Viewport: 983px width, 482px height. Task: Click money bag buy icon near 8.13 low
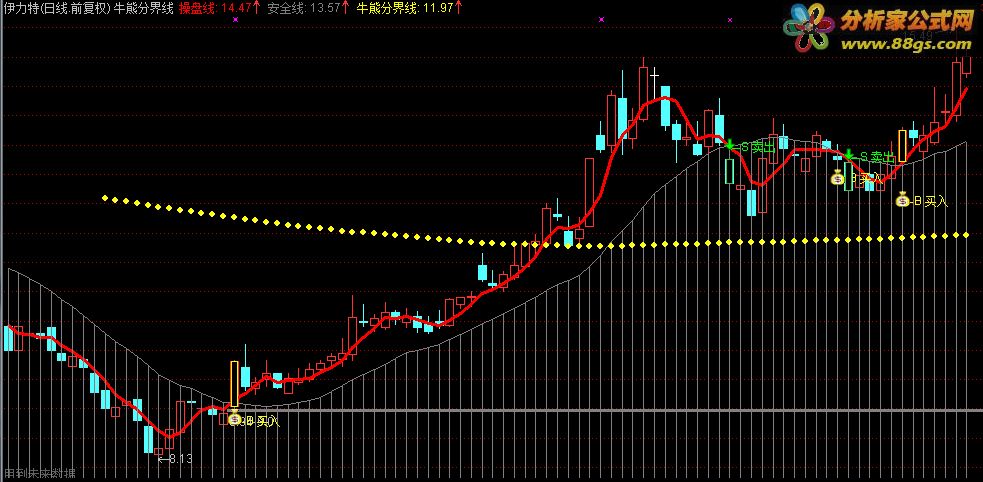pos(234,418)
